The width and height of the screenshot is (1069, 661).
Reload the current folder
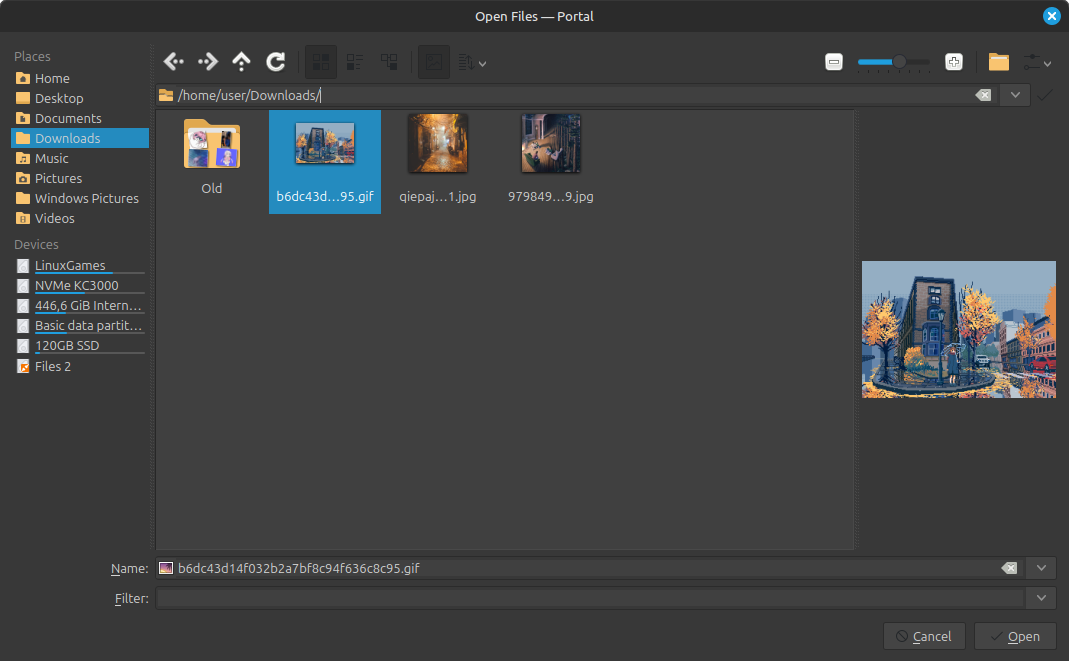(x=275, y=62)
